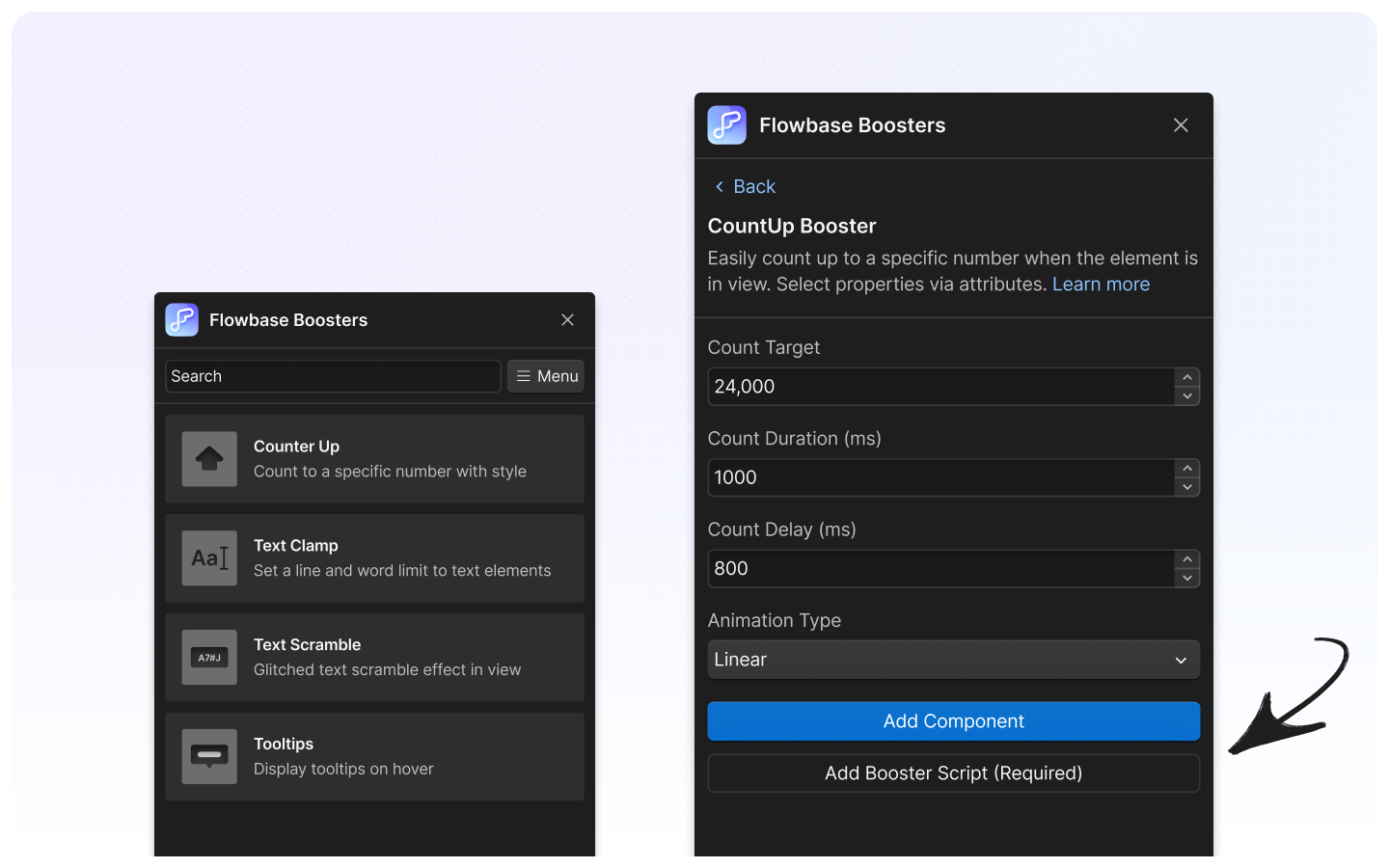Screen dimensions: 1389x868
Task: Click the Count Target label
Action: 764,347
